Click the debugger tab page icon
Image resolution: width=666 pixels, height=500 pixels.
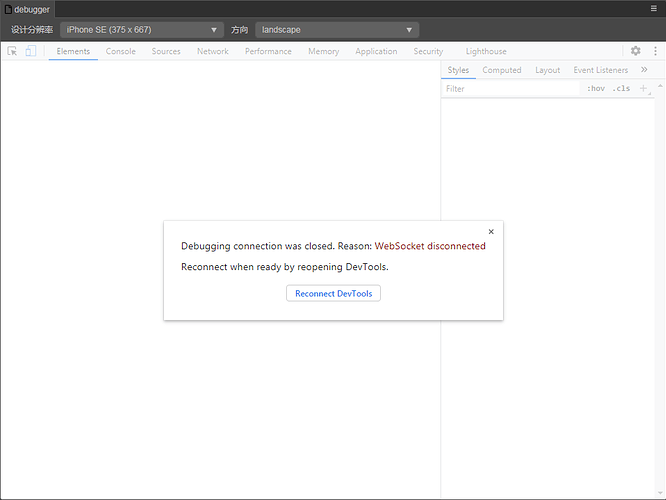8,9
